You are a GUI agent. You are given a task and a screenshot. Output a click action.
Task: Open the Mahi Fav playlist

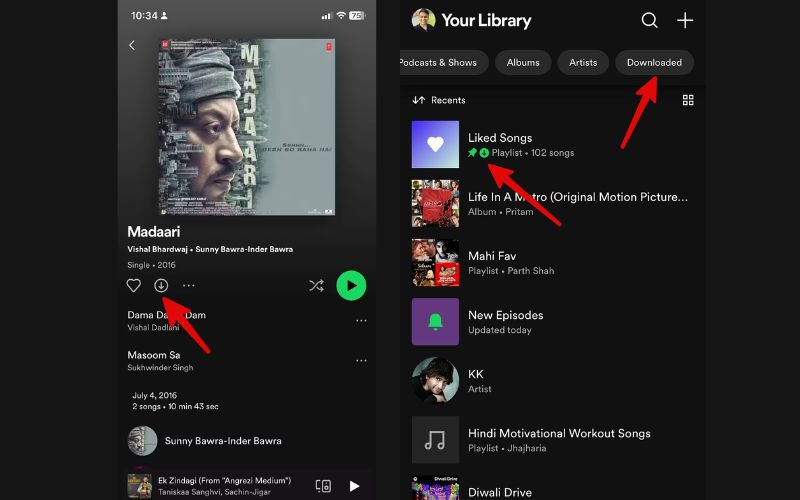553,263
